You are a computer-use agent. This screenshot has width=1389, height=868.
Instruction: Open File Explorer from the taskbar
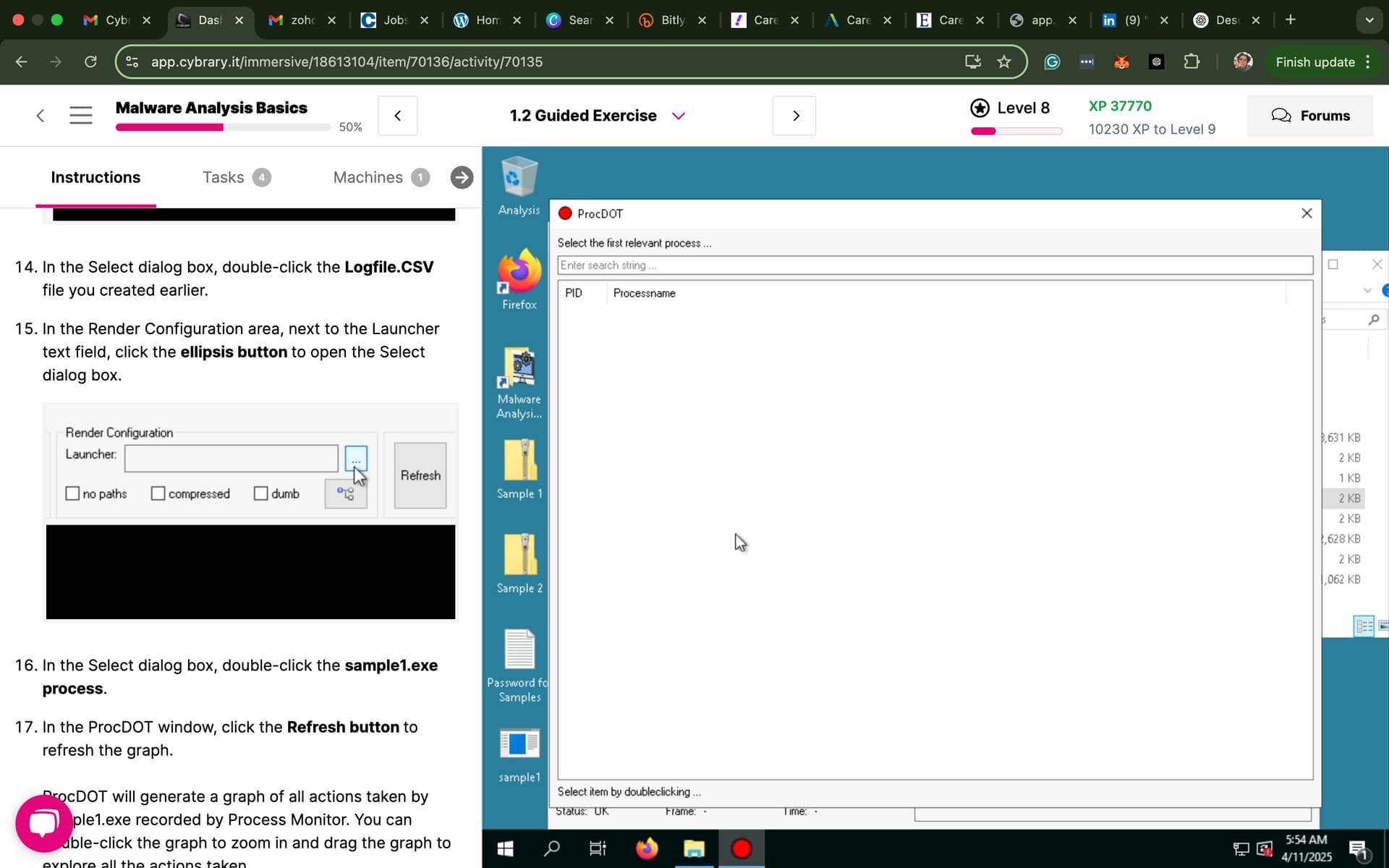pyautogui.click(x=694, y=848)
